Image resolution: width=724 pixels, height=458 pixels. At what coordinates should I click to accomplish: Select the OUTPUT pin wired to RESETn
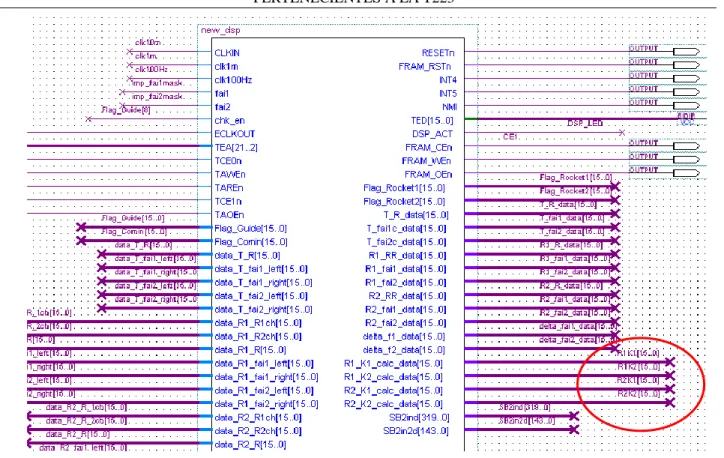pyautogui.click(x=686, y=52)
